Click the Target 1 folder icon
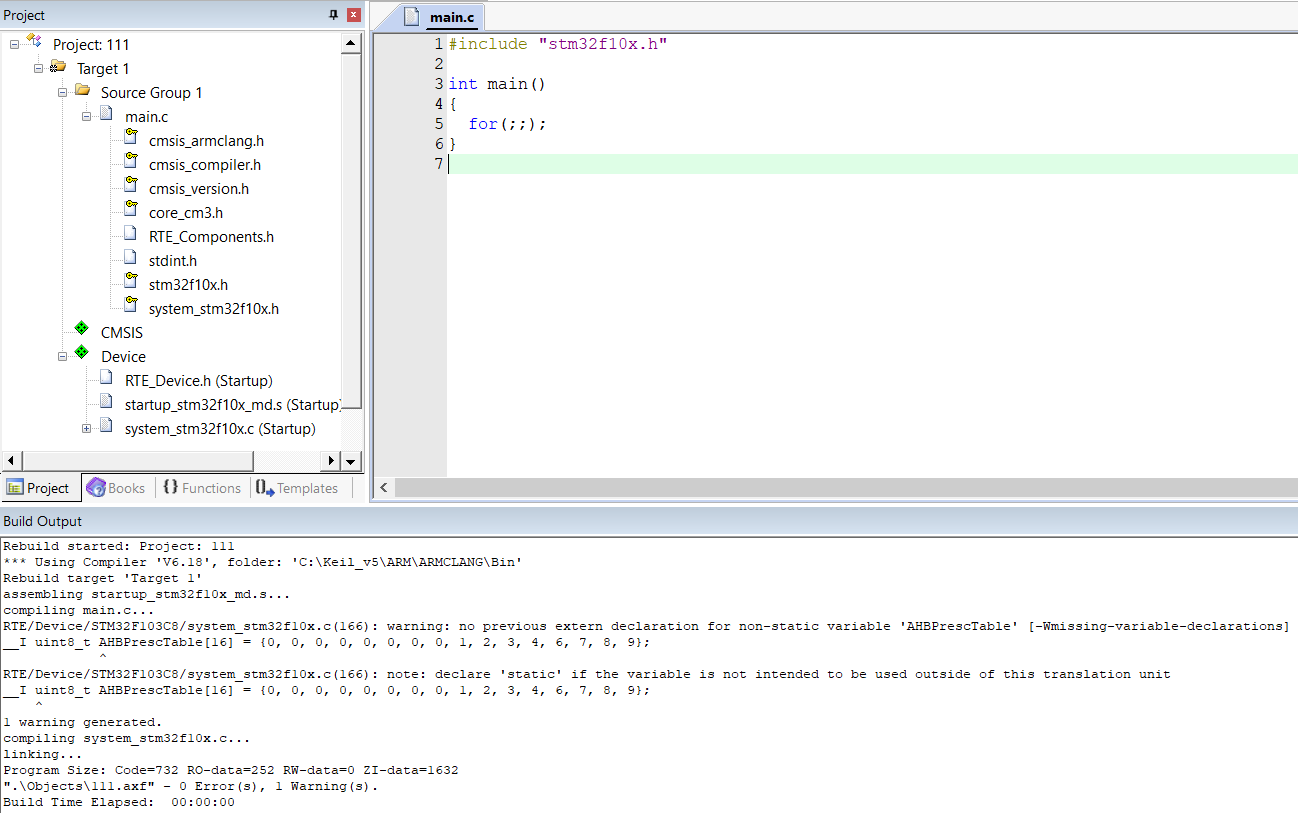Image resolution: width=1298 pixels, height=813 pixels. pyautogui.click(x=58, y=68)
